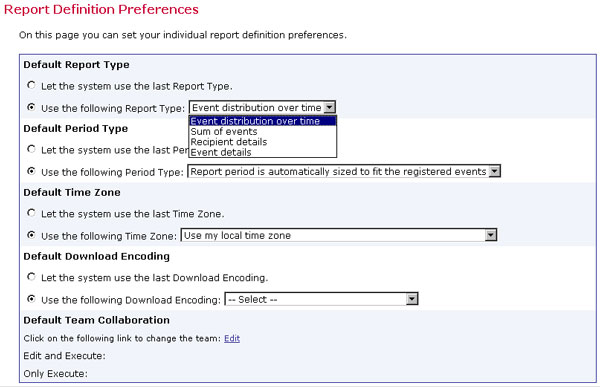Click the Edit link for team collaboration
The image size is (600, 387).
click(232, 338)
